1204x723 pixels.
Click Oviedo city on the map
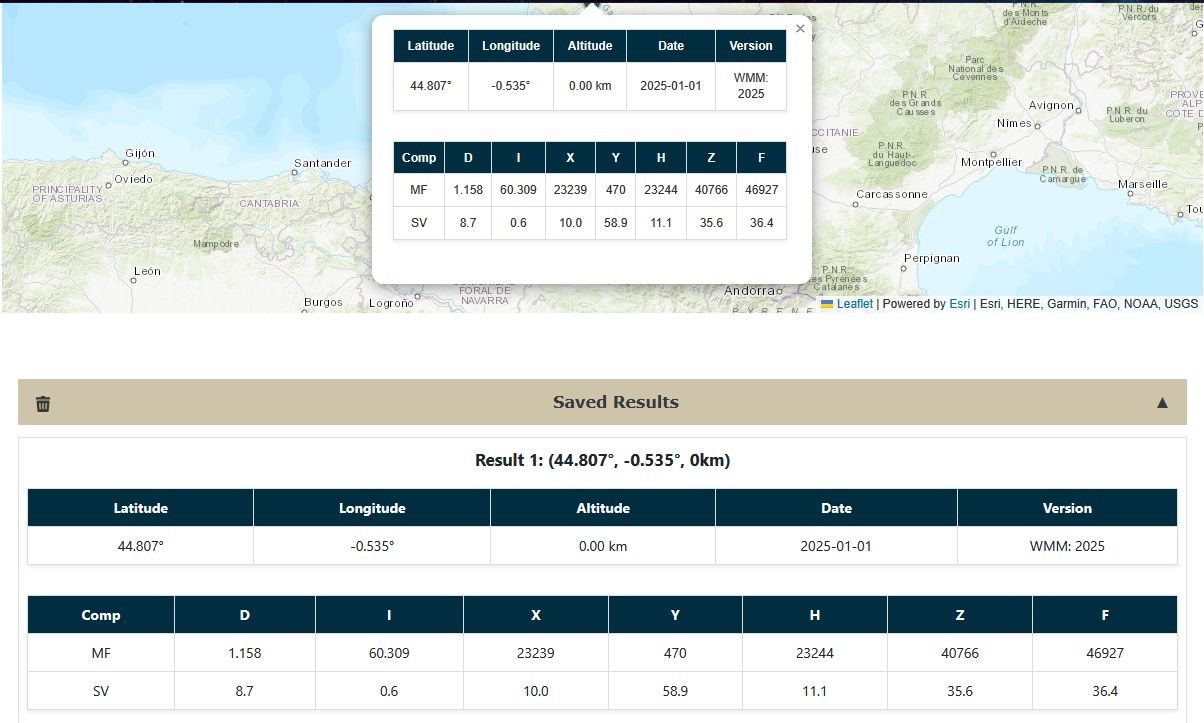[133, 179]
